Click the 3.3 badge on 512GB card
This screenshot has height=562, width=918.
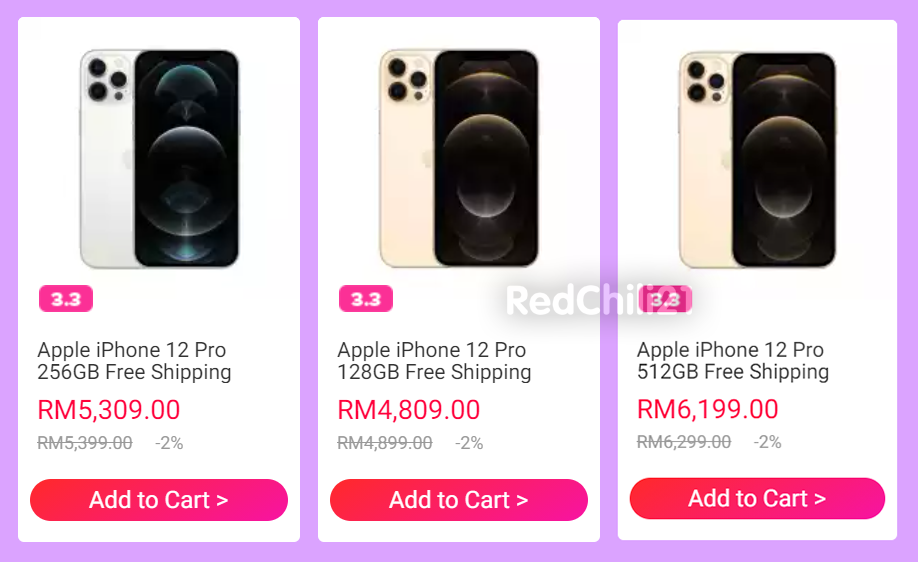click(665, 299)
